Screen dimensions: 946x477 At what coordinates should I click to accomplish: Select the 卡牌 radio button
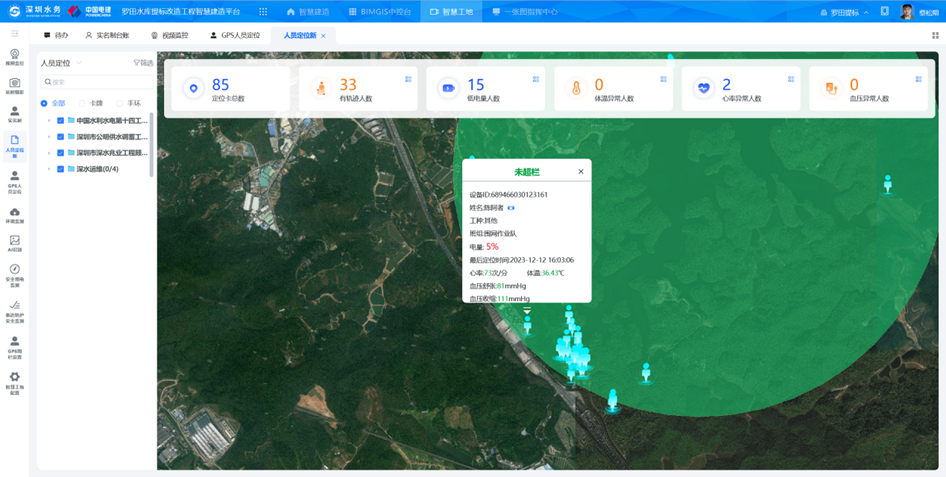tap(84, 103)
